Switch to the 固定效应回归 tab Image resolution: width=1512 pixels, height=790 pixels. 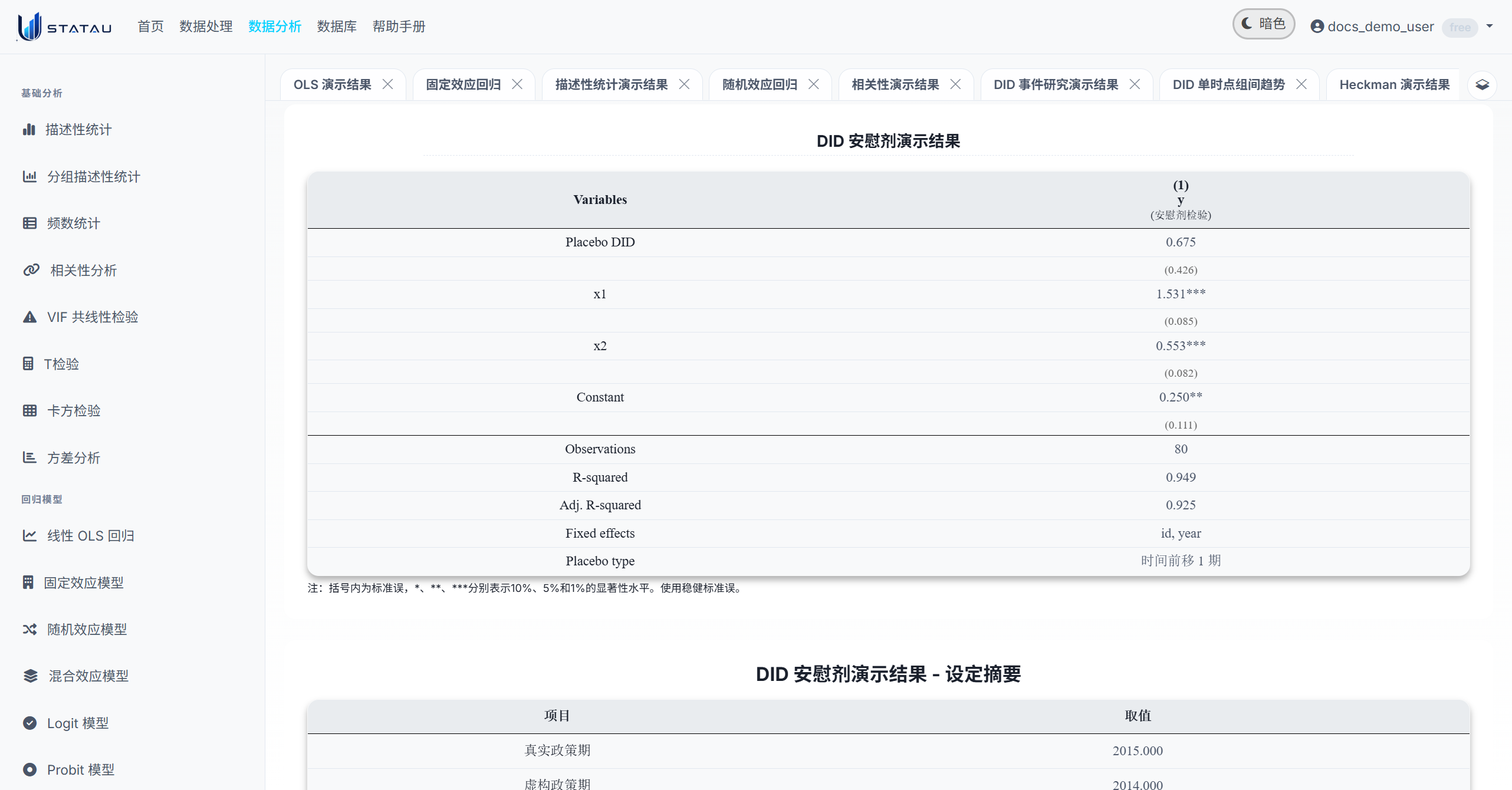pyautogui.click(x=464, y=84)
